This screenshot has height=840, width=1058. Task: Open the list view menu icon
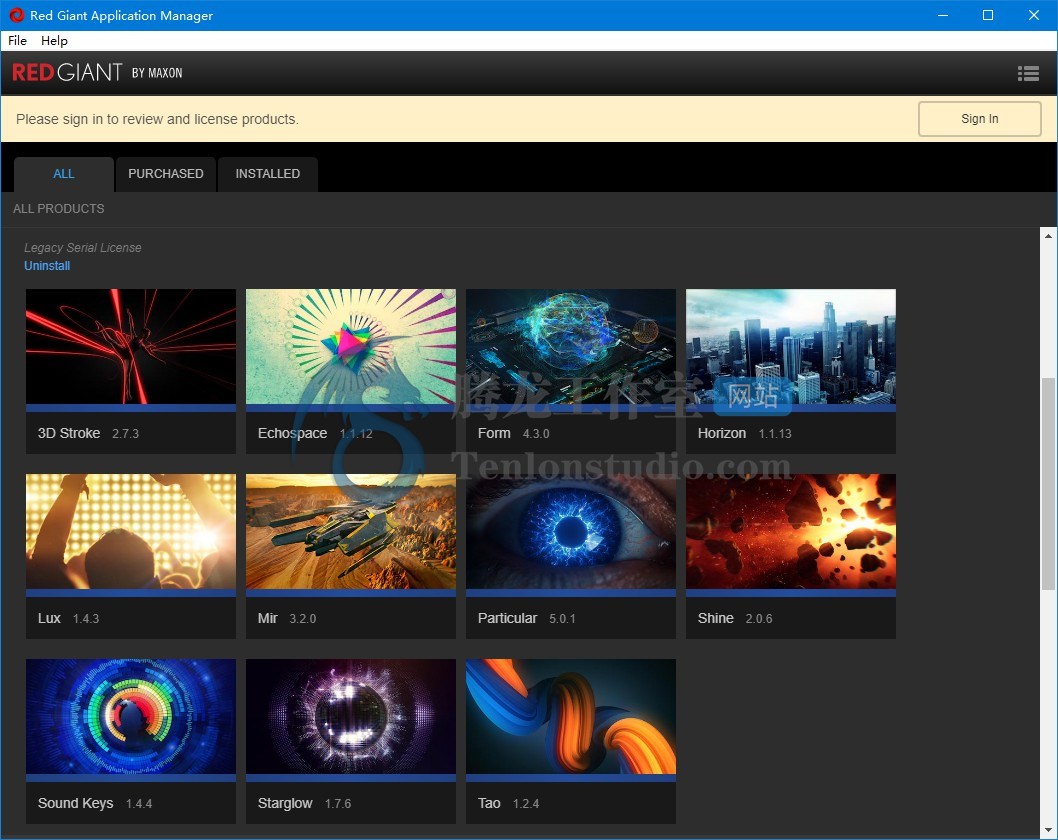[x=1028, y=74]
